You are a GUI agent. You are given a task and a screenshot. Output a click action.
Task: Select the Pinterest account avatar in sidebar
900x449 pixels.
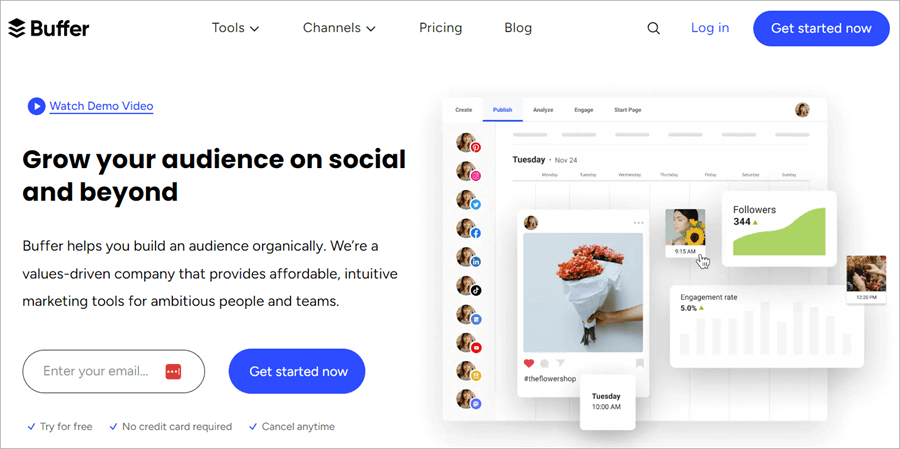tap(468, 142)
